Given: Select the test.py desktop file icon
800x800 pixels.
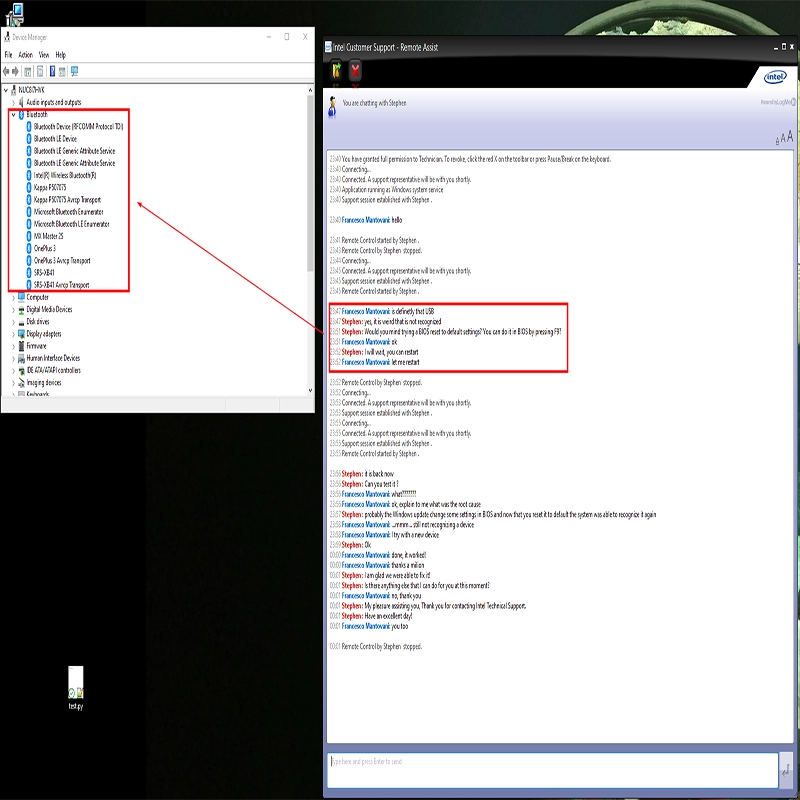Looking at the screenshot, I should (76, 687).
